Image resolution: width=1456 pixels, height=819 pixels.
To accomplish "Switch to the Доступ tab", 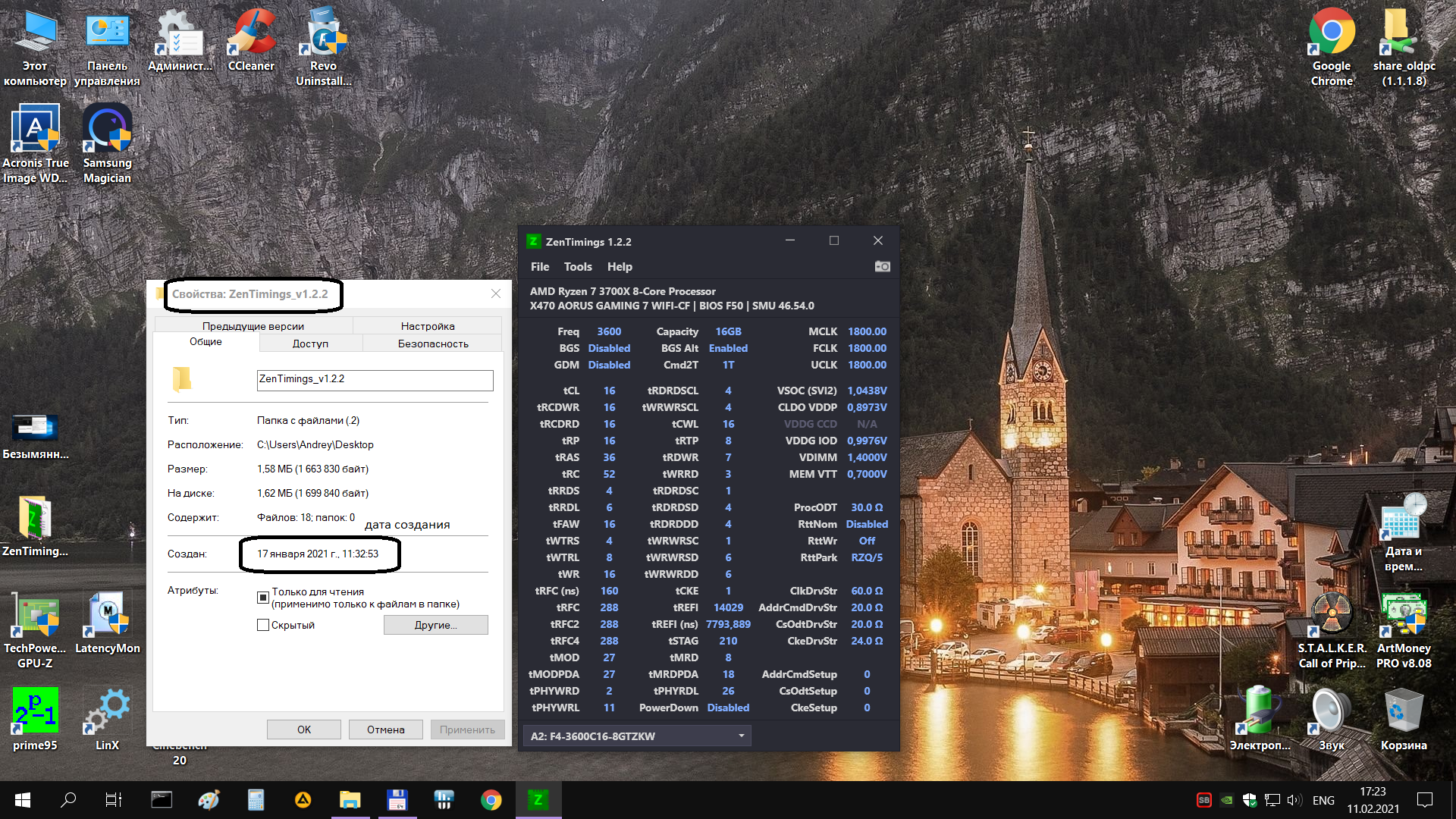I will 310,344.
